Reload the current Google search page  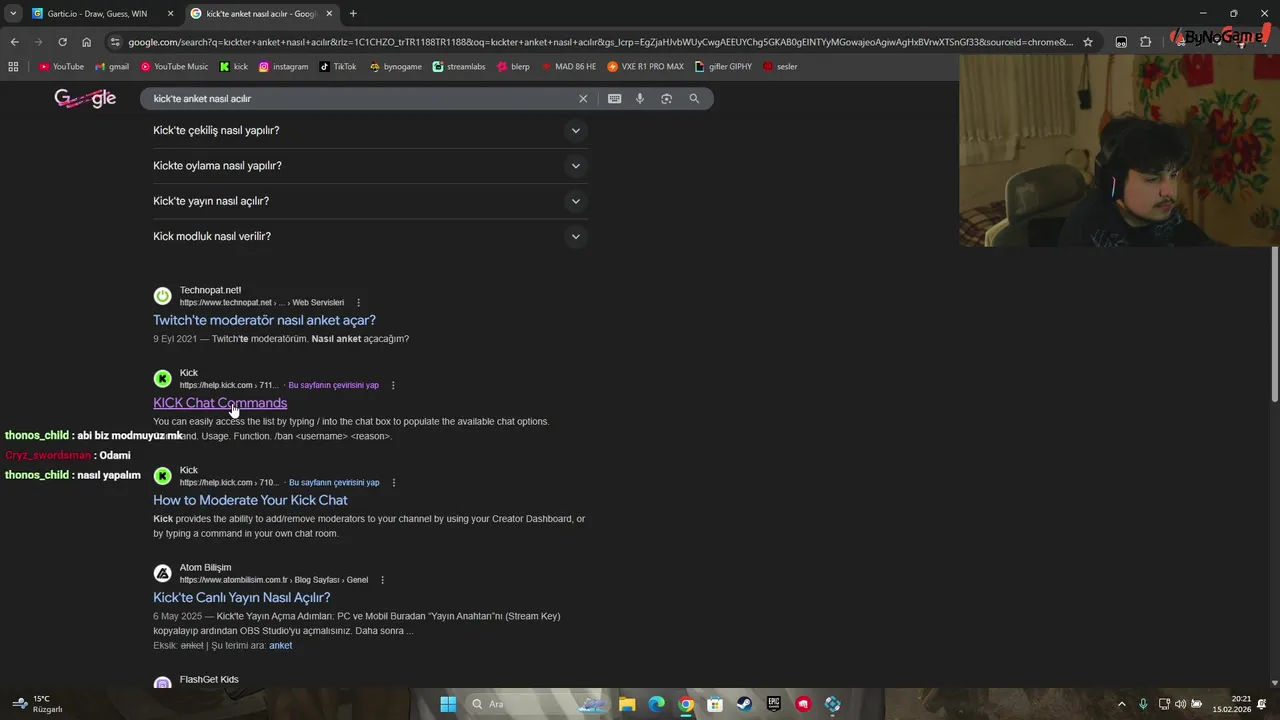(x=62, y=42)
